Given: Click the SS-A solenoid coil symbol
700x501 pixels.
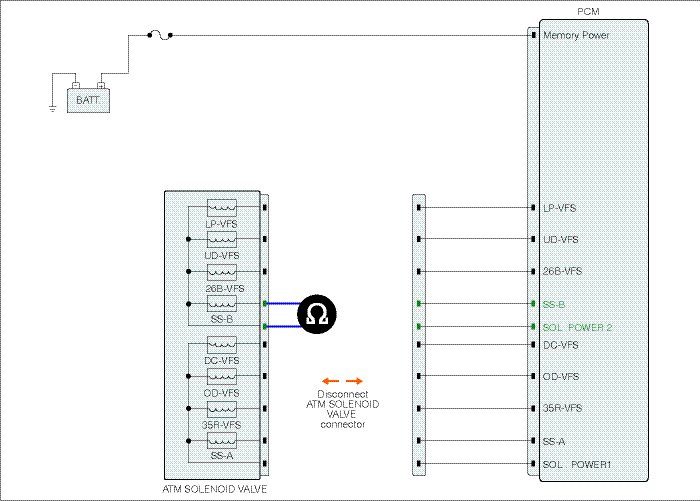Looking at the screenshot, I should coord(222,441).
